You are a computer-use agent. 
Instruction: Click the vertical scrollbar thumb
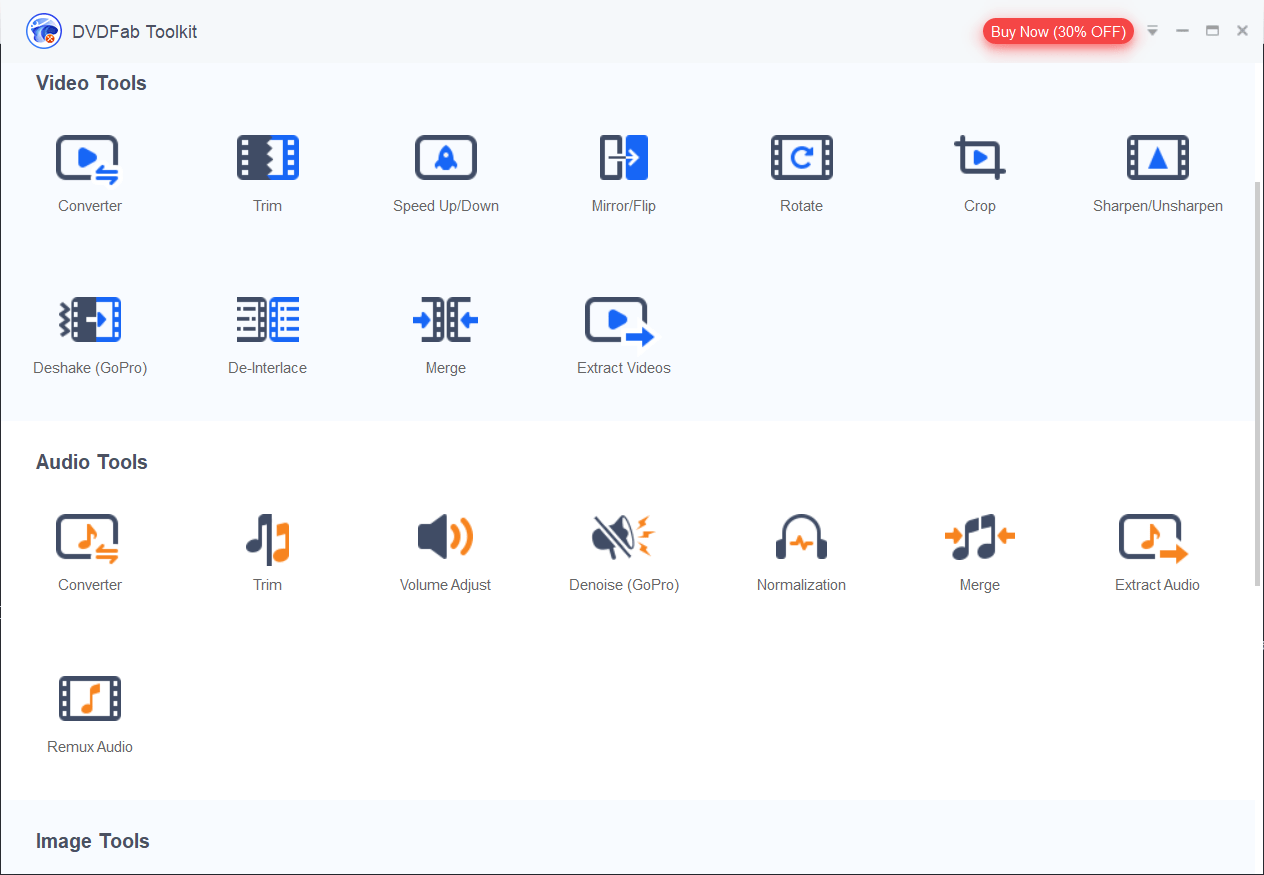pos(1258,384)
